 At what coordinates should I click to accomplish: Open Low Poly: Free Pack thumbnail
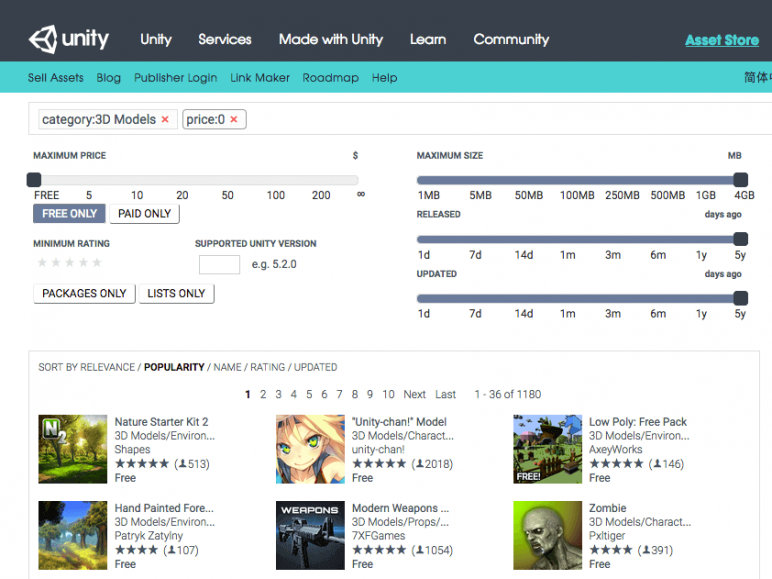547,449
